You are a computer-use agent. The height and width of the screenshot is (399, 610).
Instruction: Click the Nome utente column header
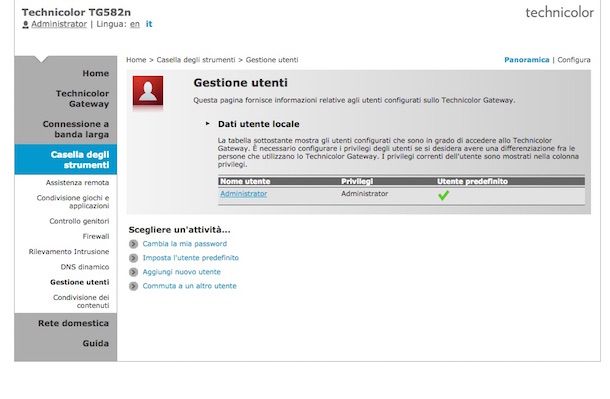pos(245,181)
